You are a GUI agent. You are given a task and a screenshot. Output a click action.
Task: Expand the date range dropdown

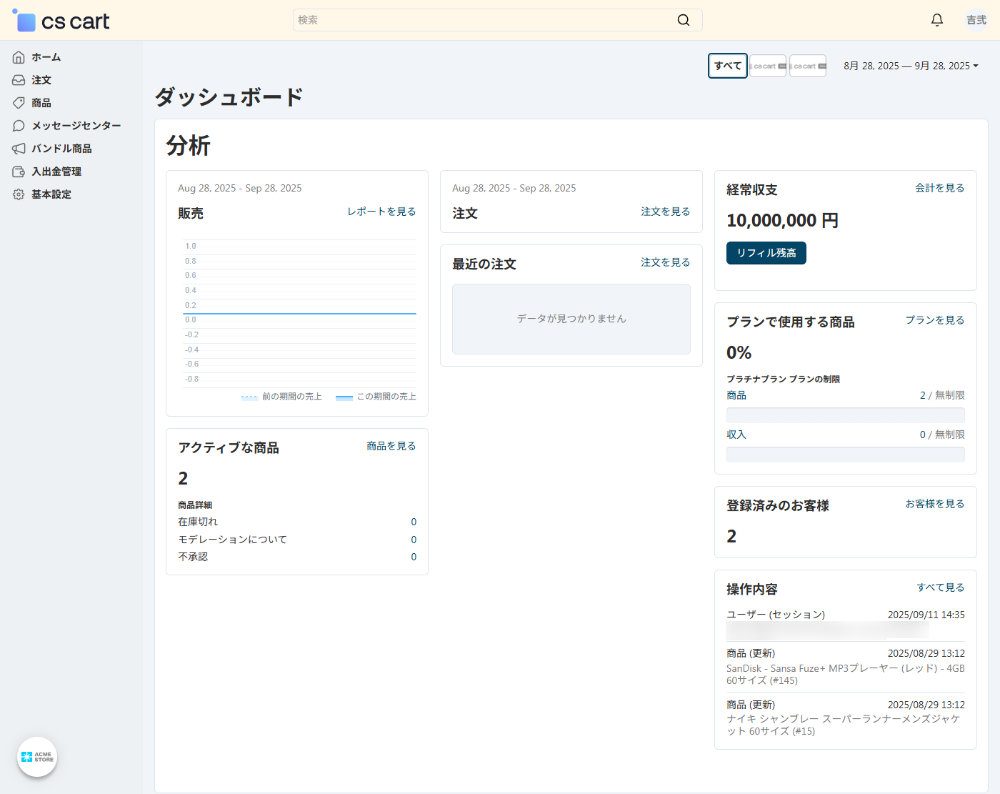911,66
